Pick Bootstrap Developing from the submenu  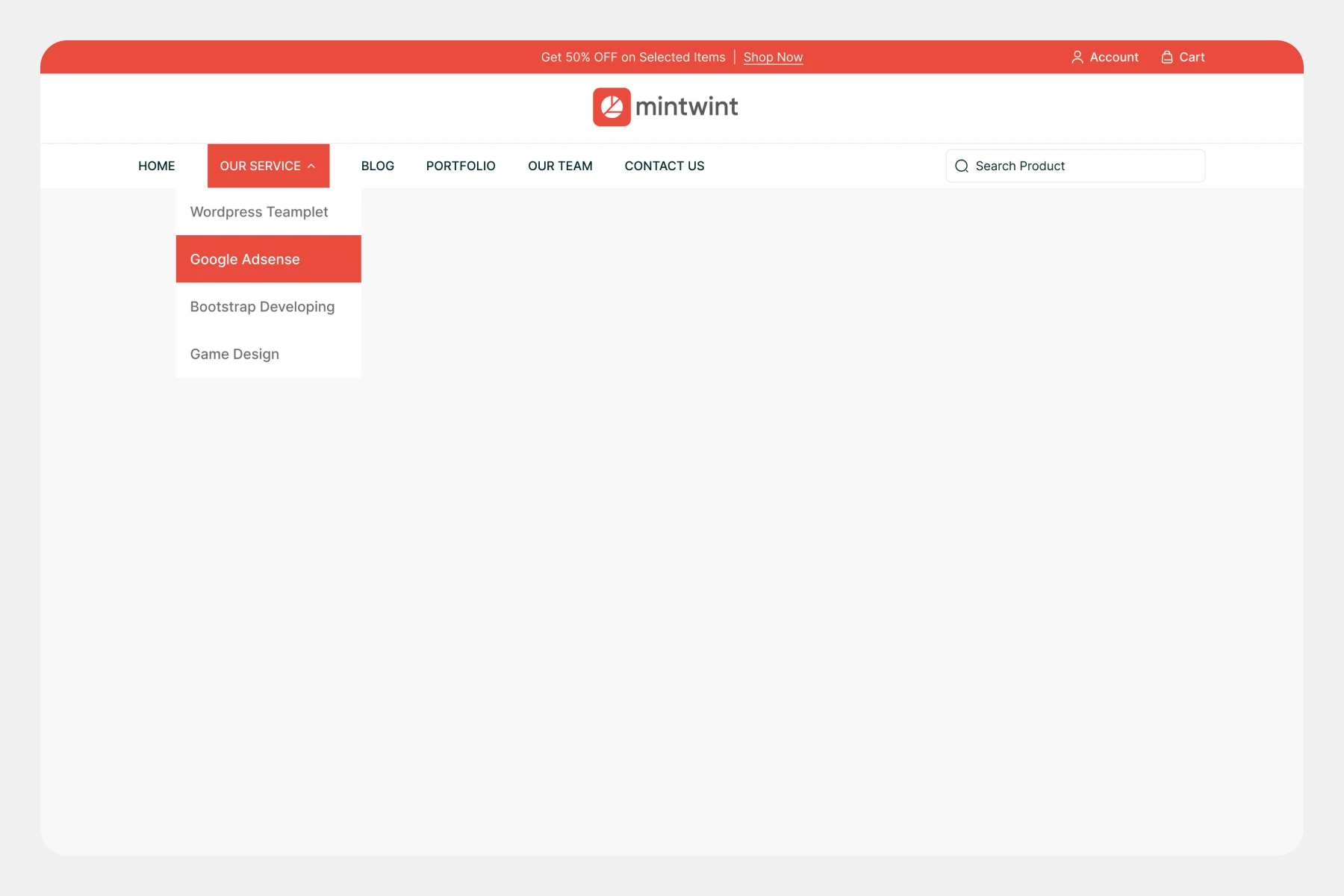coord(262,307)
